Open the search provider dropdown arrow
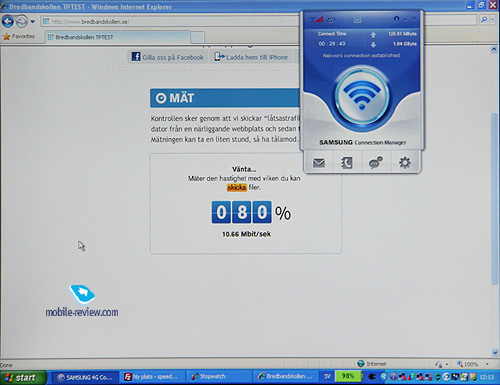The height and width of the screenshot is (385, 500). (x=492, y=20)
